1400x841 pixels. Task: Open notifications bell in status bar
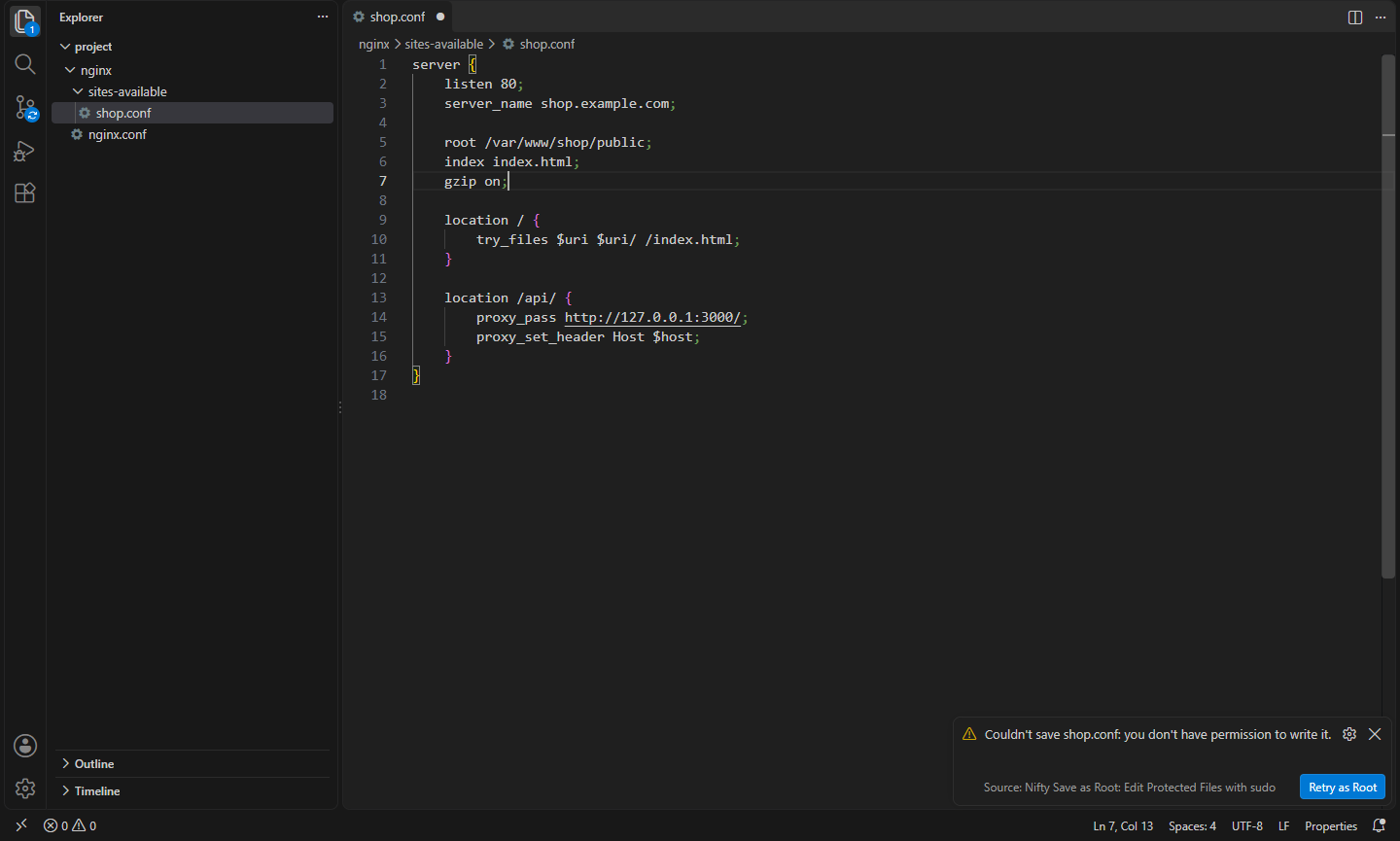[1379, 825]
